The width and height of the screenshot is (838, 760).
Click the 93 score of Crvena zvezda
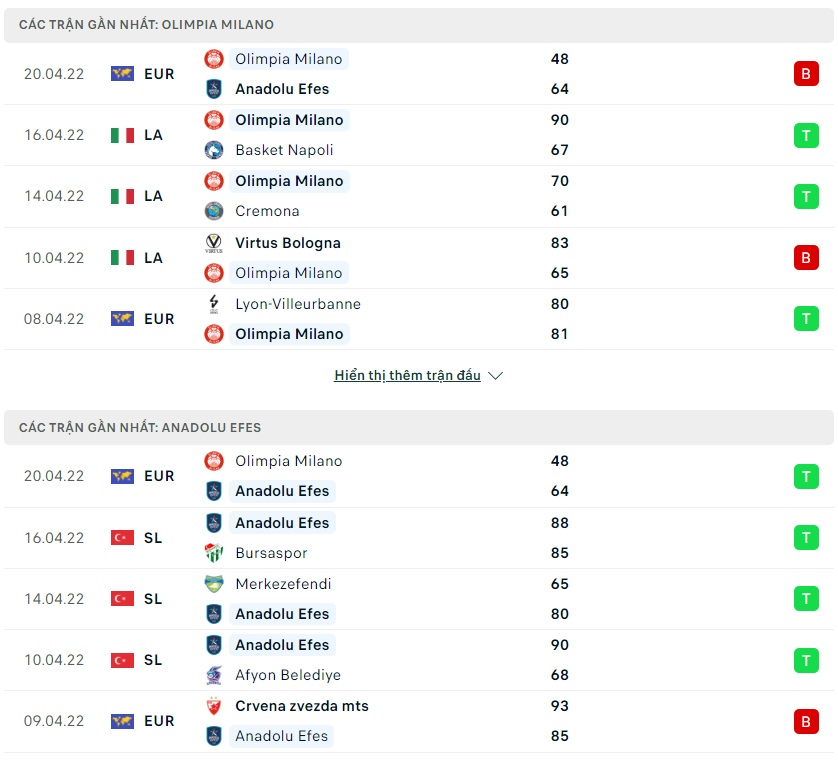559,706
